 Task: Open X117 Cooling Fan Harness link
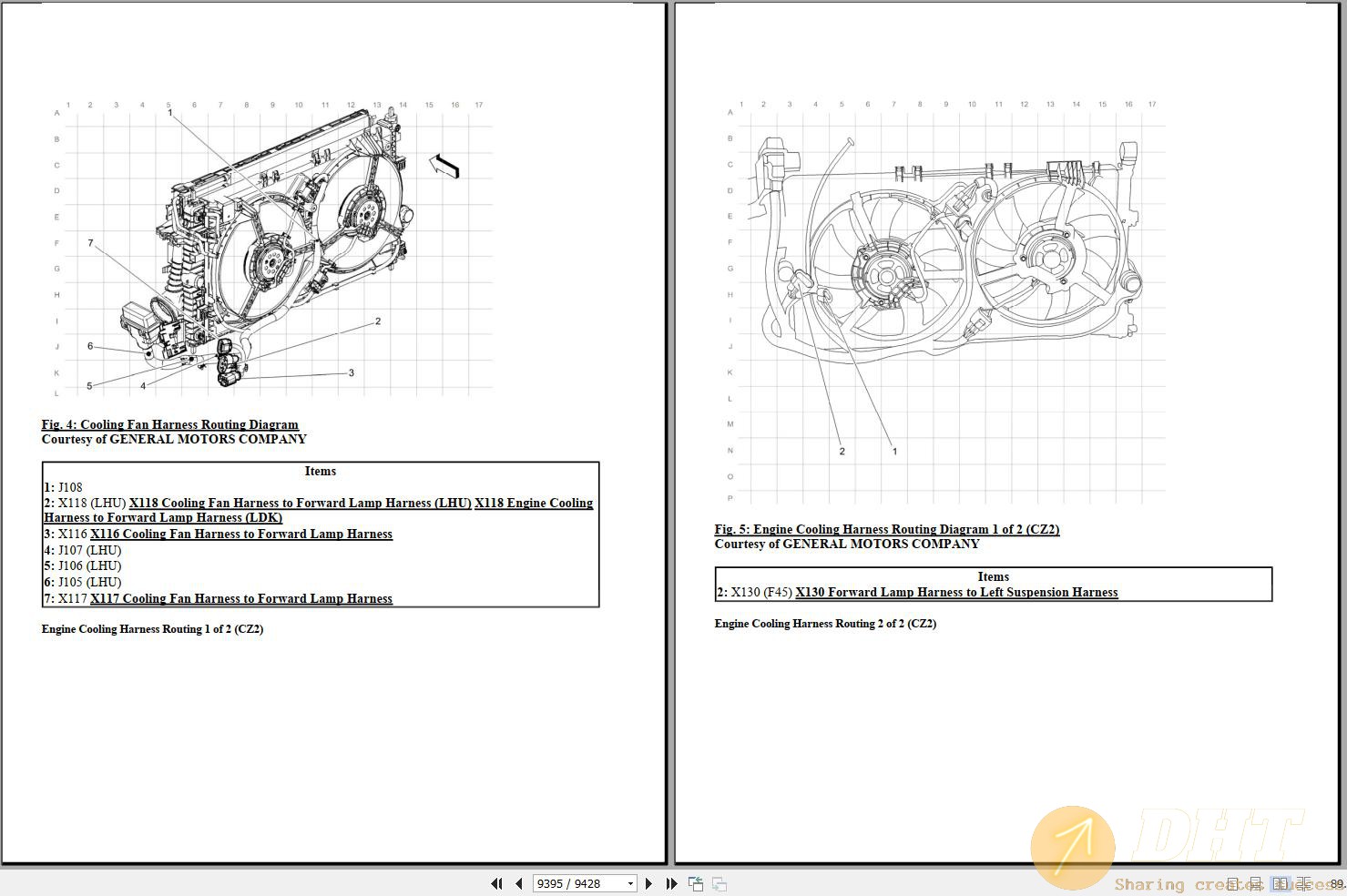tap(241, 599)
